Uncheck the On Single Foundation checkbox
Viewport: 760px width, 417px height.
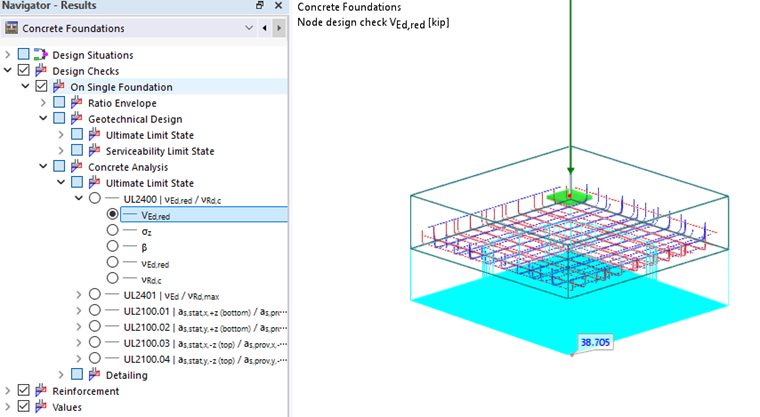[41, 86]
